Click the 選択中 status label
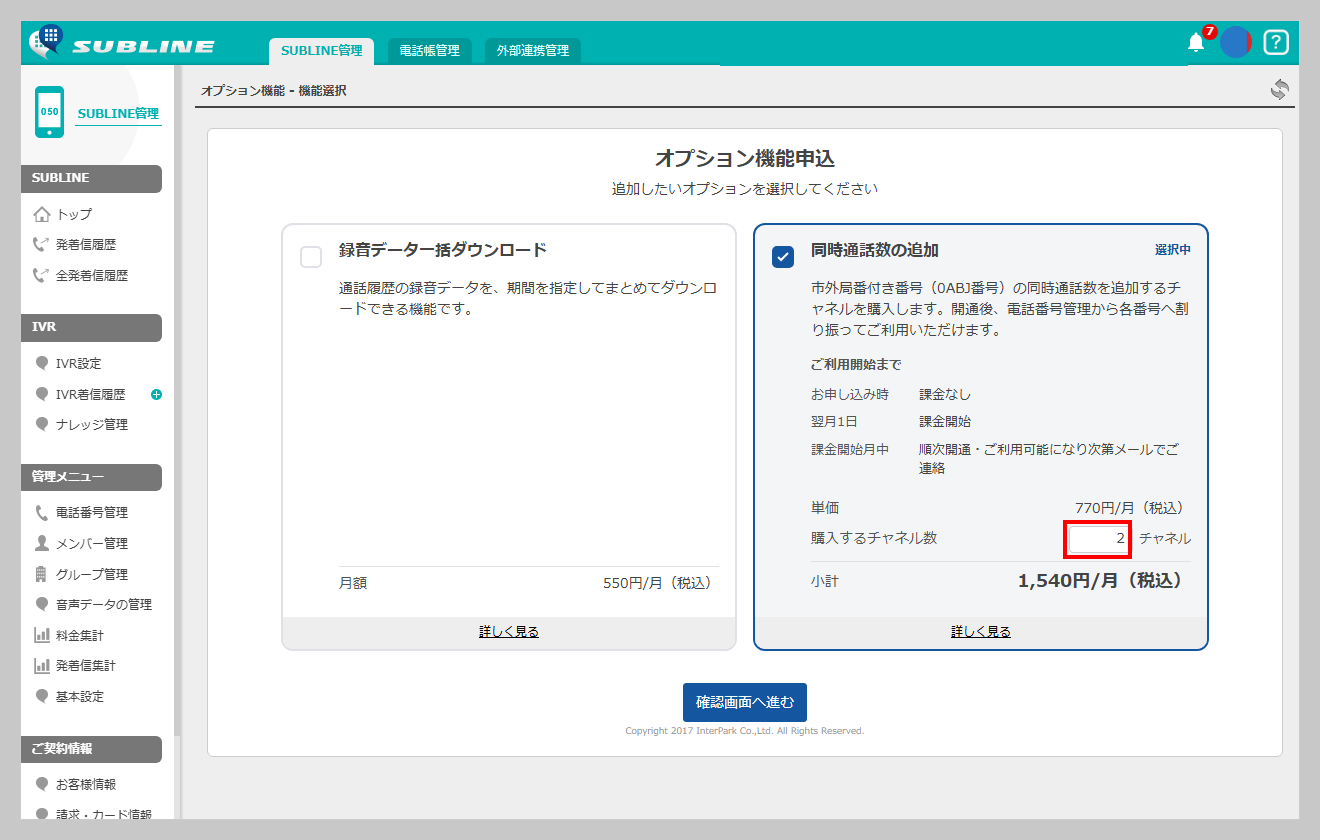Image resolution: width=1320 pixels, height=840 pixels. pos(1173,250)
